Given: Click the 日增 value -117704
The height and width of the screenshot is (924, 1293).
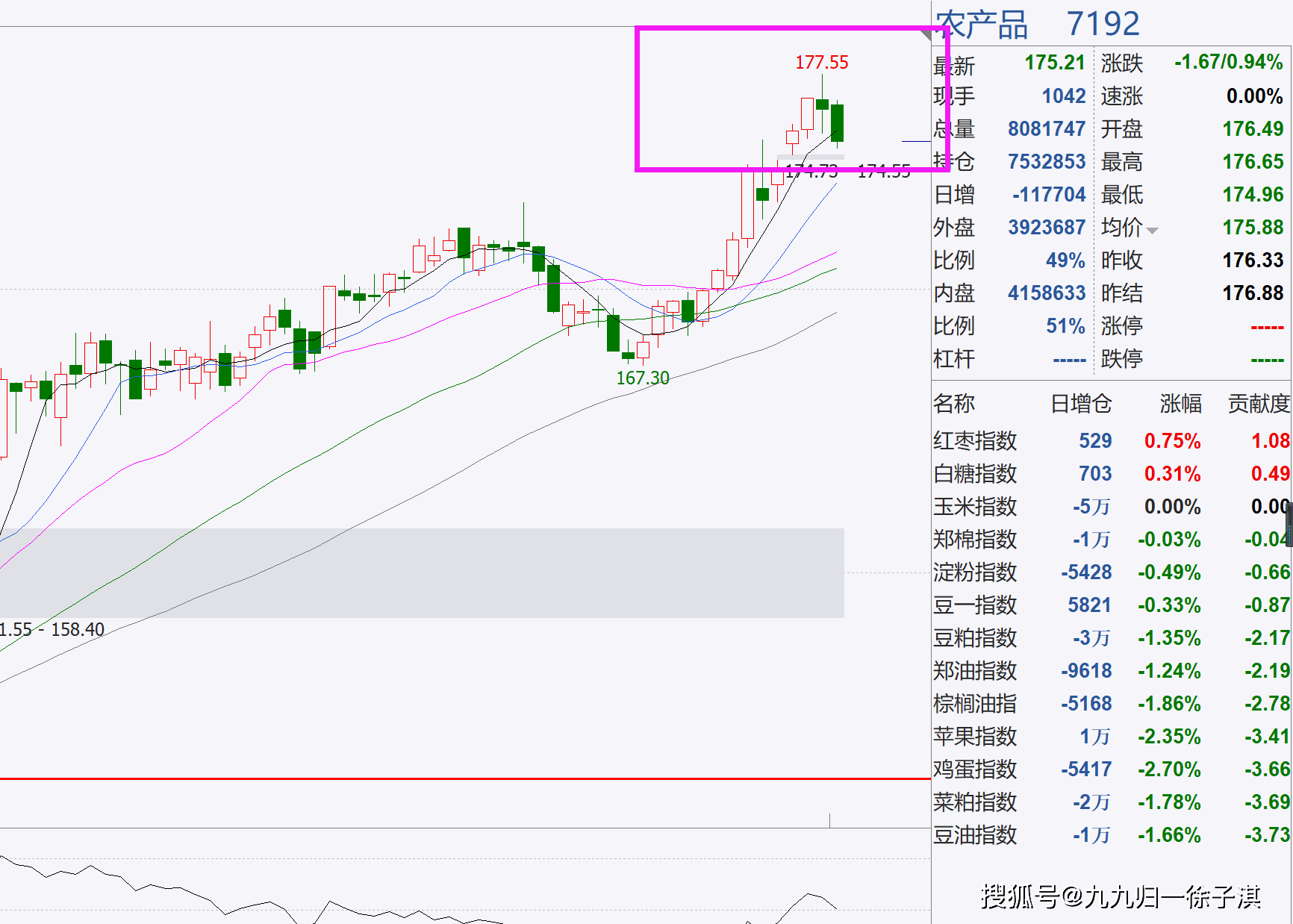Looking at the screenshot, I should tap(1049, 195).
